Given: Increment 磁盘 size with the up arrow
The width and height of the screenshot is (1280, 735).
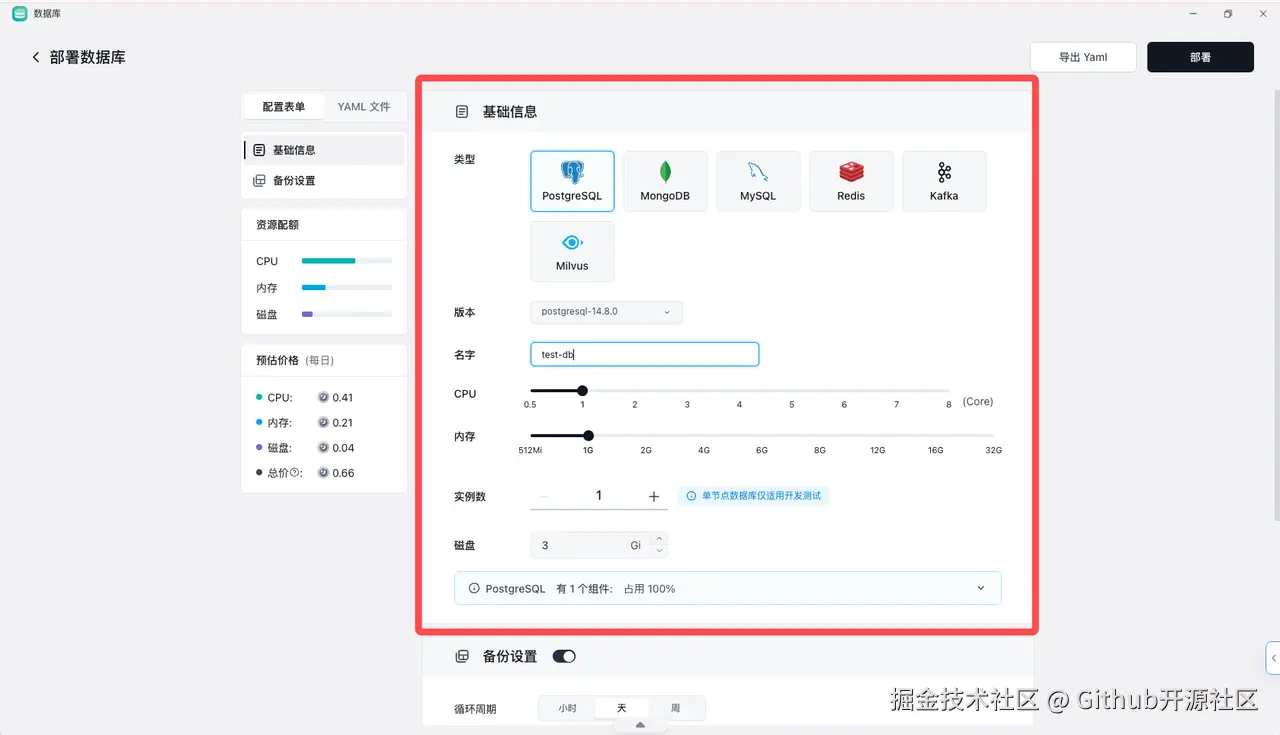Looking at the screenshot, I should [658, 540].
